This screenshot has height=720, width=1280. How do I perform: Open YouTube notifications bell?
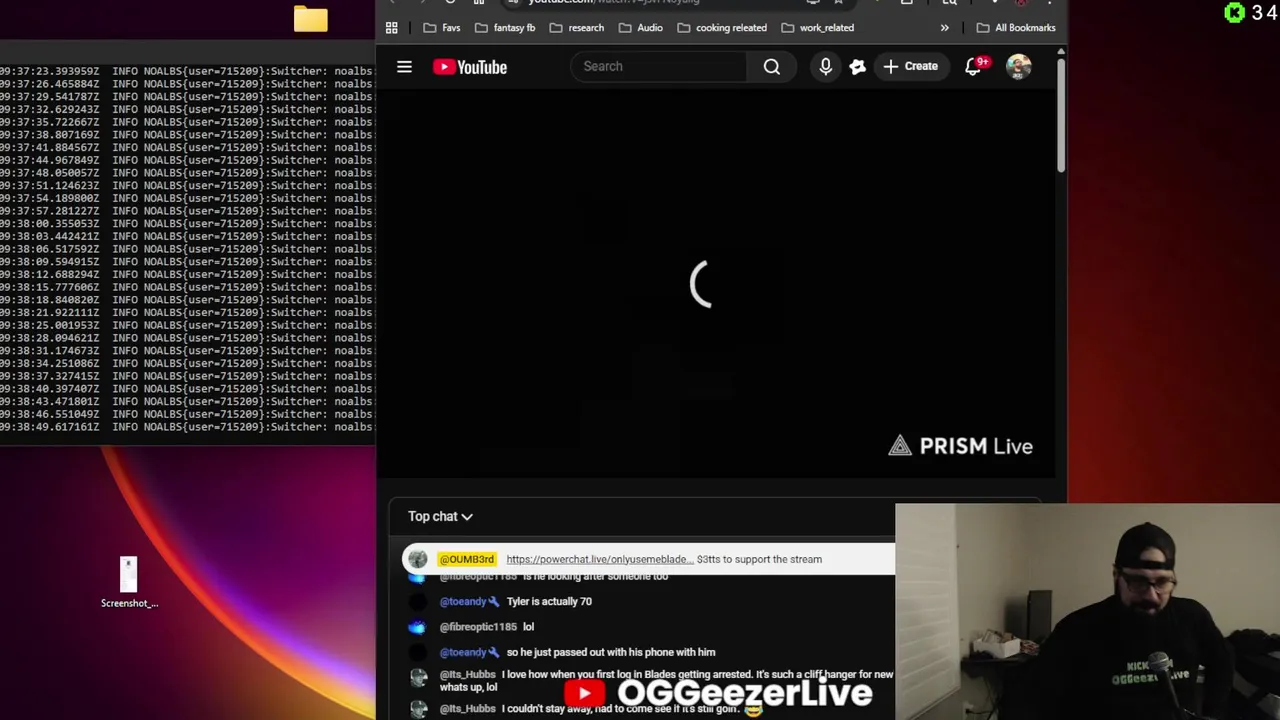(x=974, y=66)
